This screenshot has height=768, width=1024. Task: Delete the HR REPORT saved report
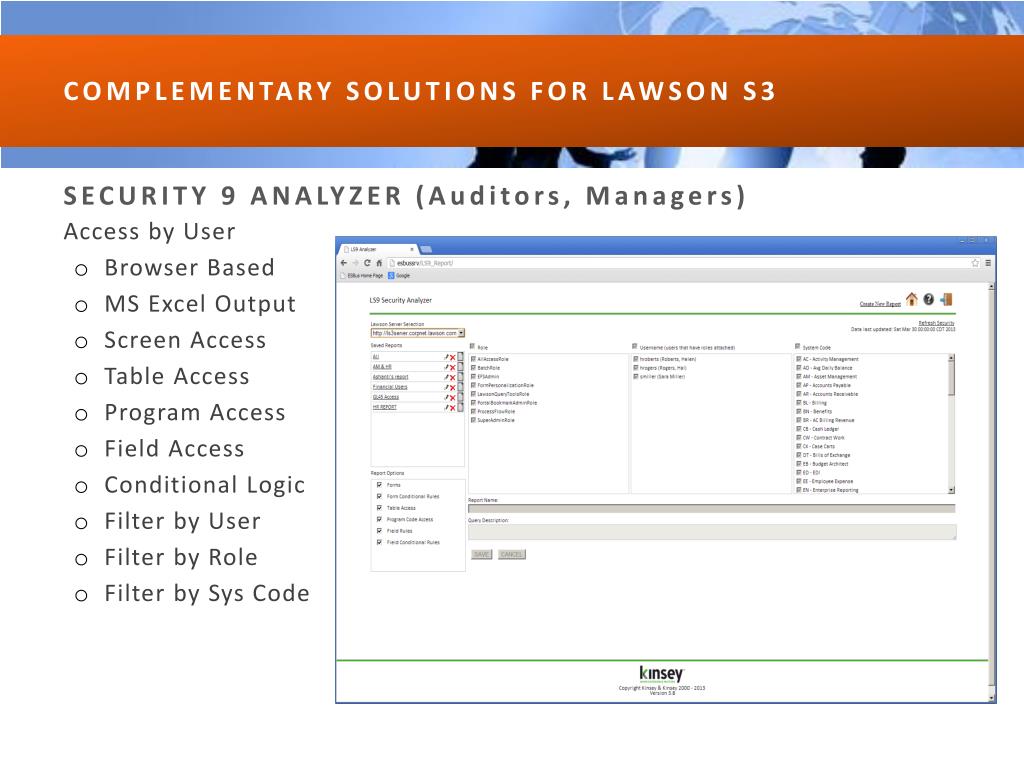click(453, 408)
